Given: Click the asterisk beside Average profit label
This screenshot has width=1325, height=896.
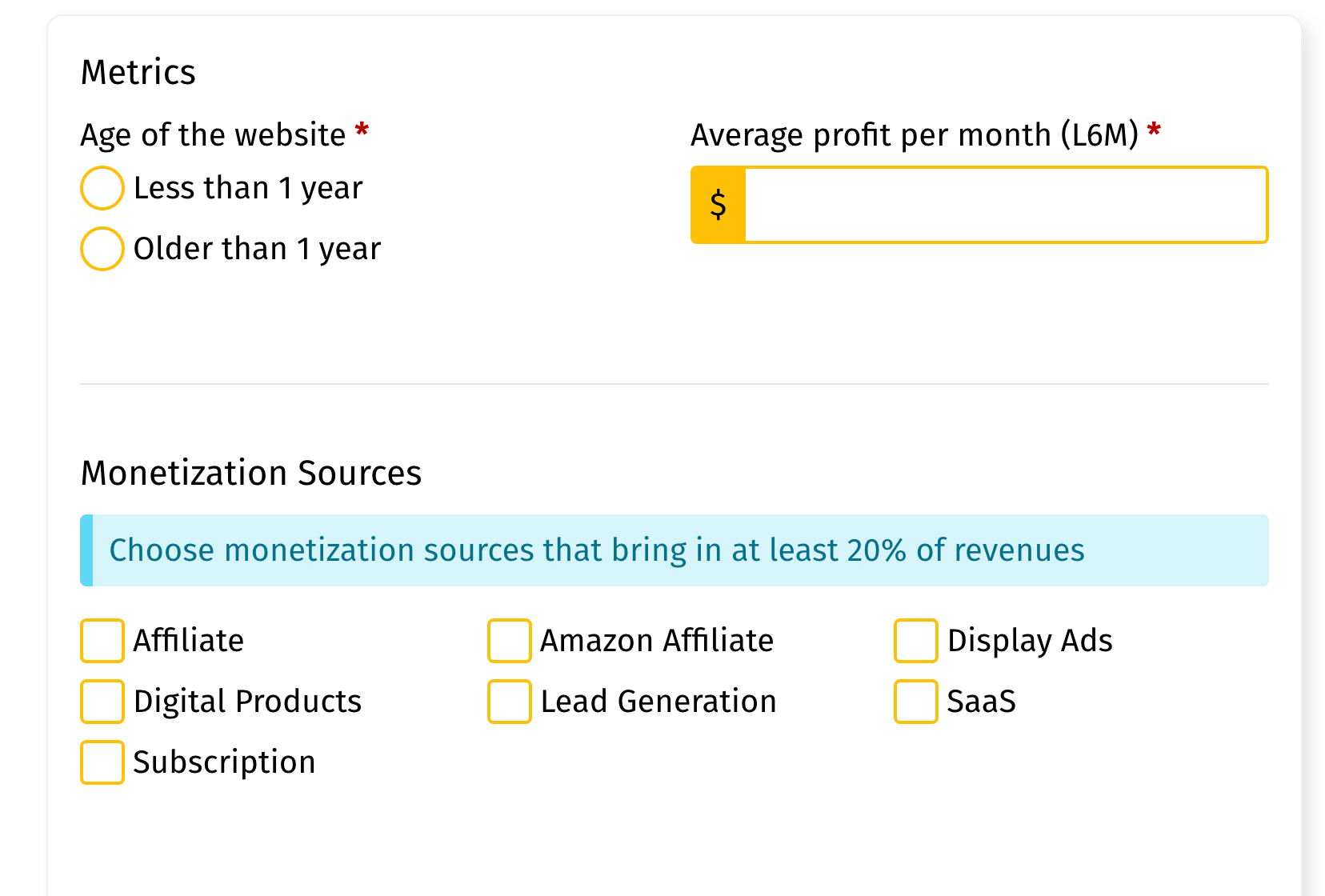Looking at the screenshot, I should pyautogui.click(x=1154, y=128).
